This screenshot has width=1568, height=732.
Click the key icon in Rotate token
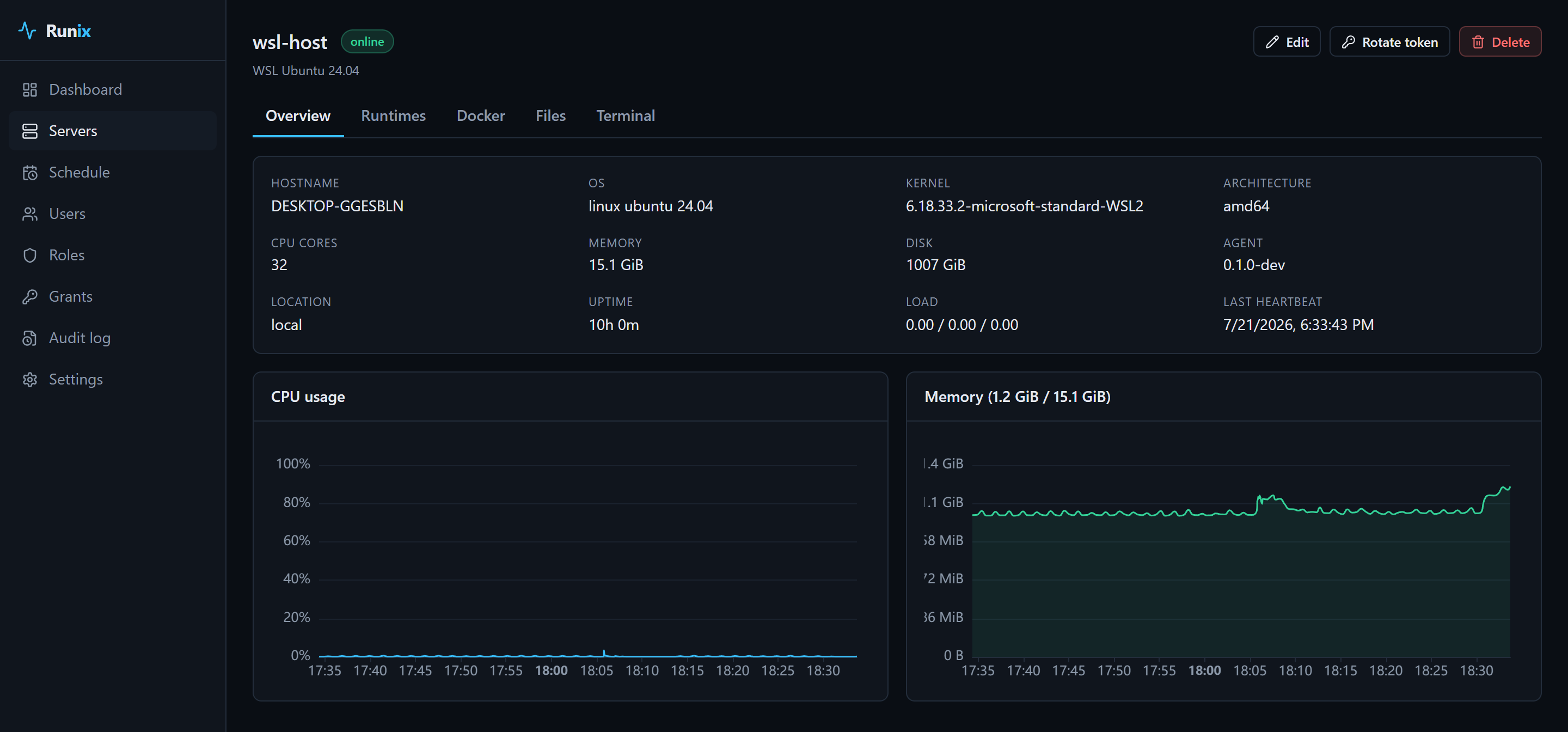[x=1348, y=42]
